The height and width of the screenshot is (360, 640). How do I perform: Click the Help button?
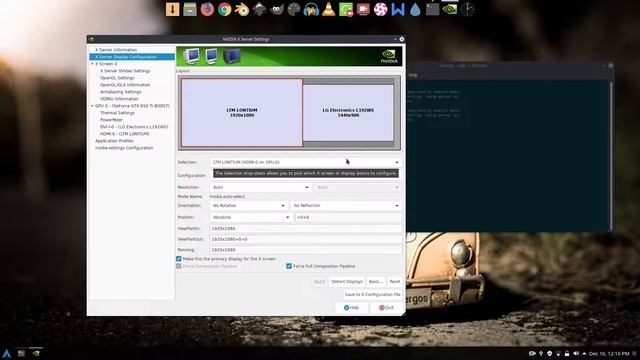351,307
